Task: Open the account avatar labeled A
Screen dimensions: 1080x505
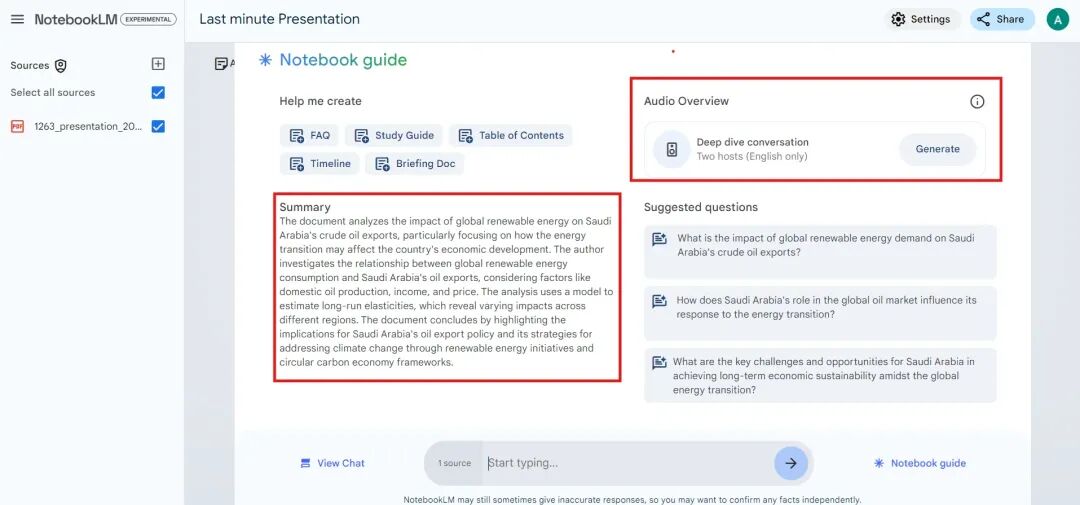Action: (1057, 19)
